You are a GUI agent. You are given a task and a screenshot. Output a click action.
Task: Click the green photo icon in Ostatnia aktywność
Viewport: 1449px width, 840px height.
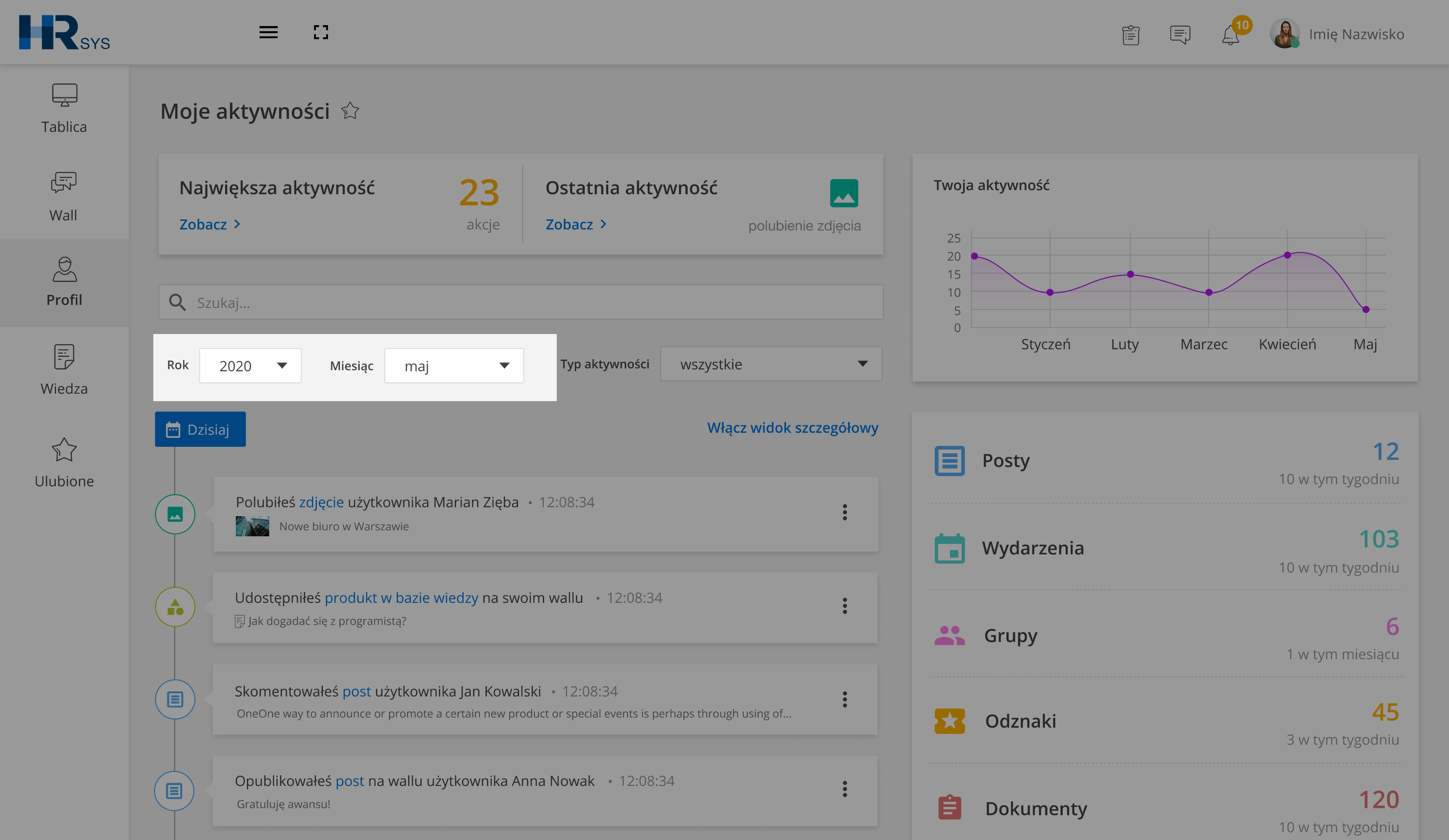[x=843, y=192]
